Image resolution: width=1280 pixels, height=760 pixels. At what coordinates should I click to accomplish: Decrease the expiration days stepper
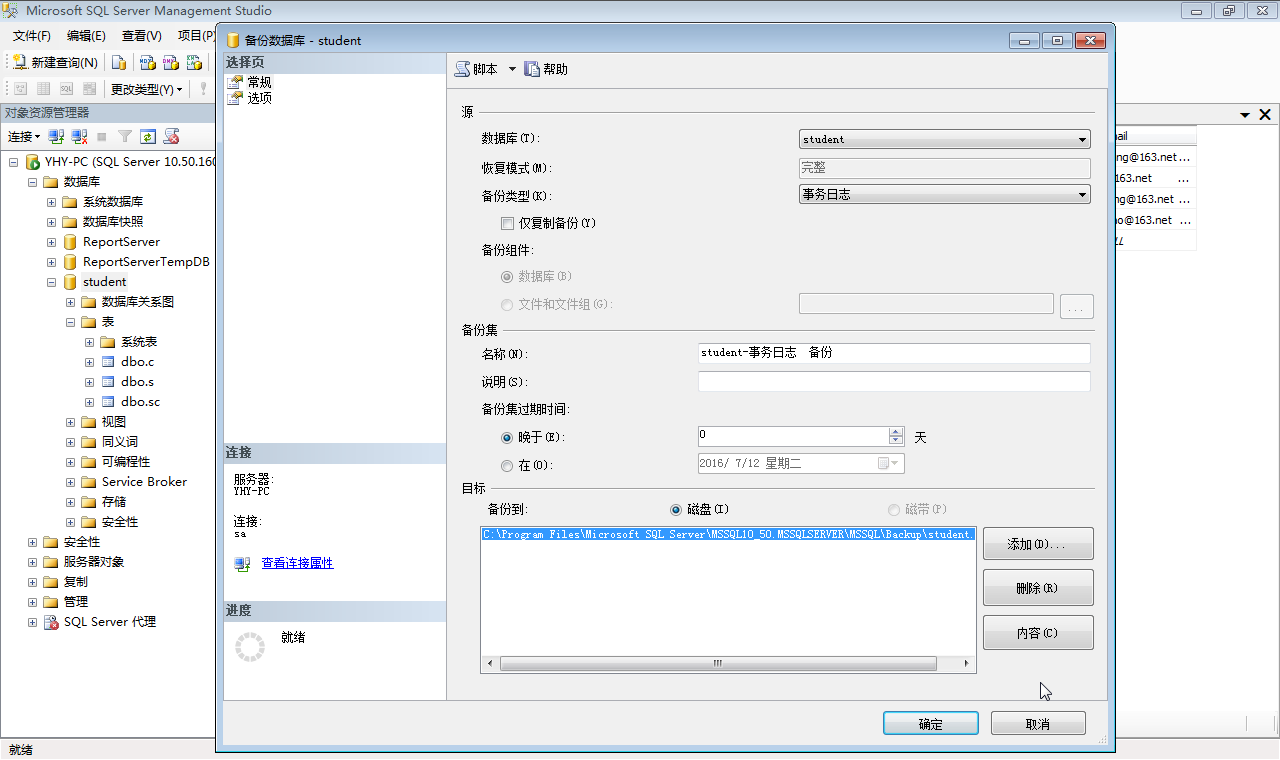(x=896, y=441)
